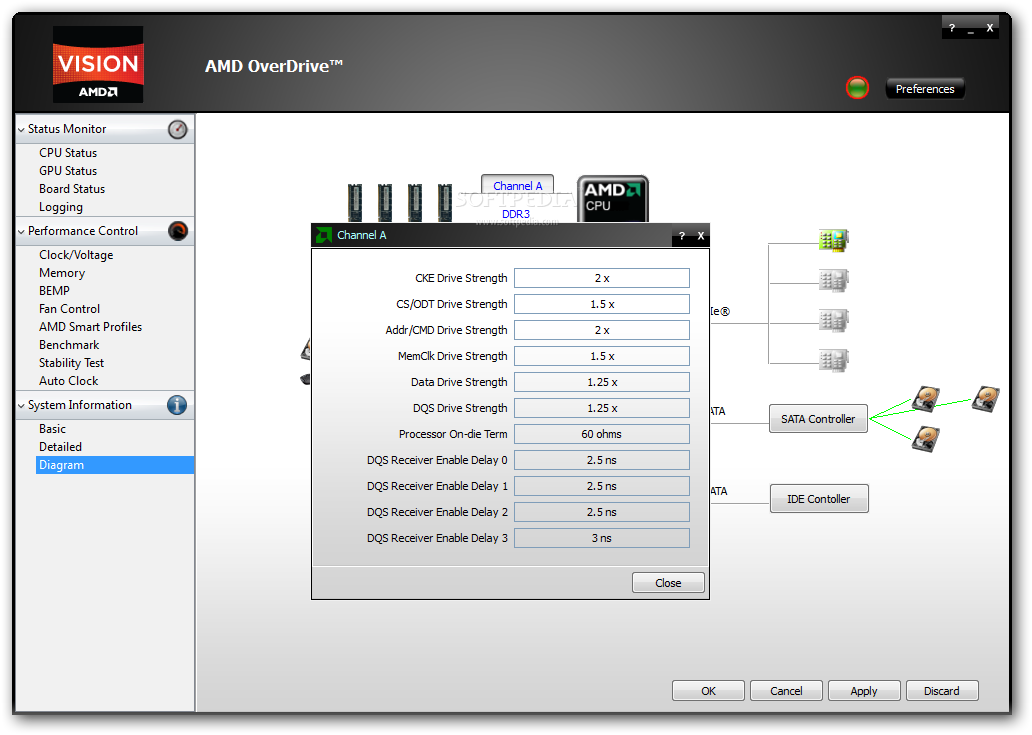Open the Benchmark page
The width and height of the screenshot is (1032, 735).
[x=68, y=345]
